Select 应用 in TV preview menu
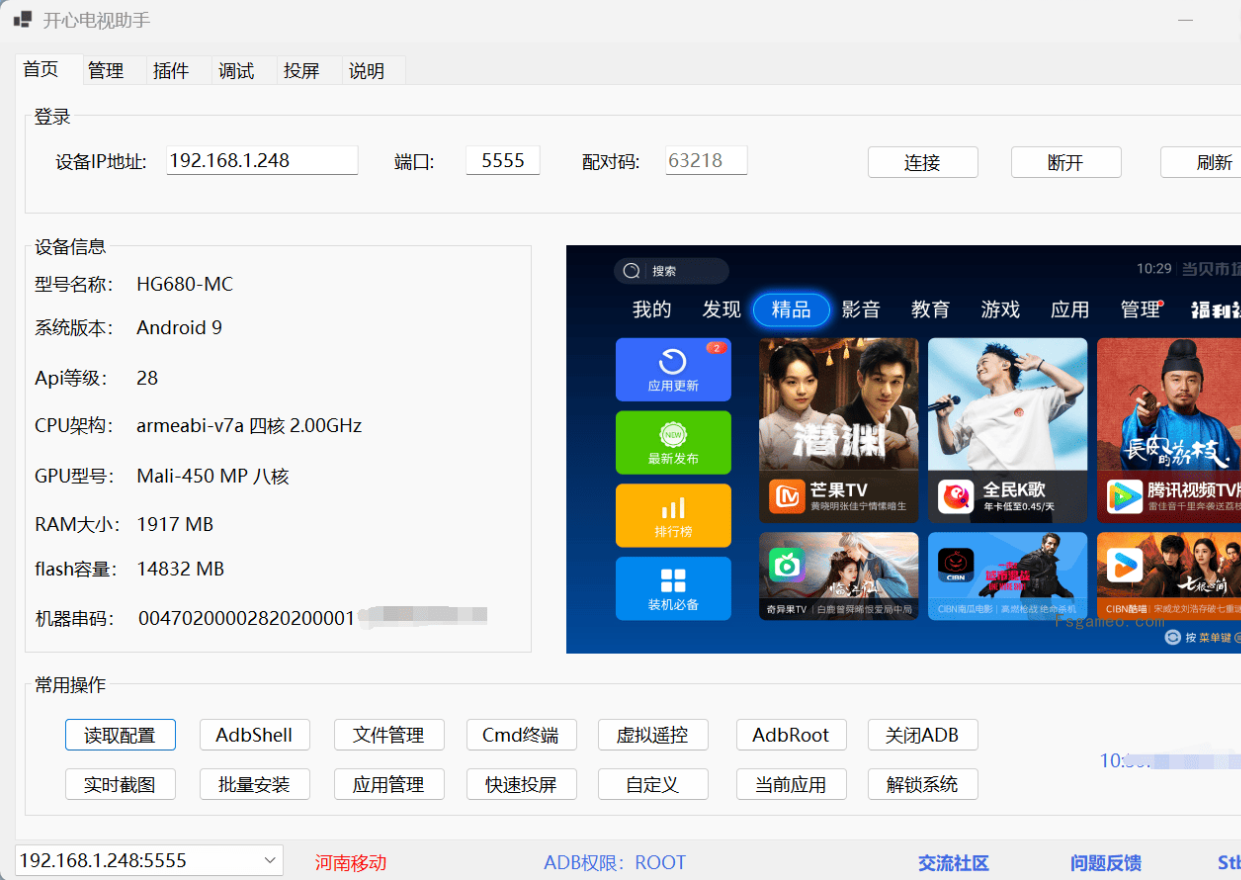 click(1070, 310)
